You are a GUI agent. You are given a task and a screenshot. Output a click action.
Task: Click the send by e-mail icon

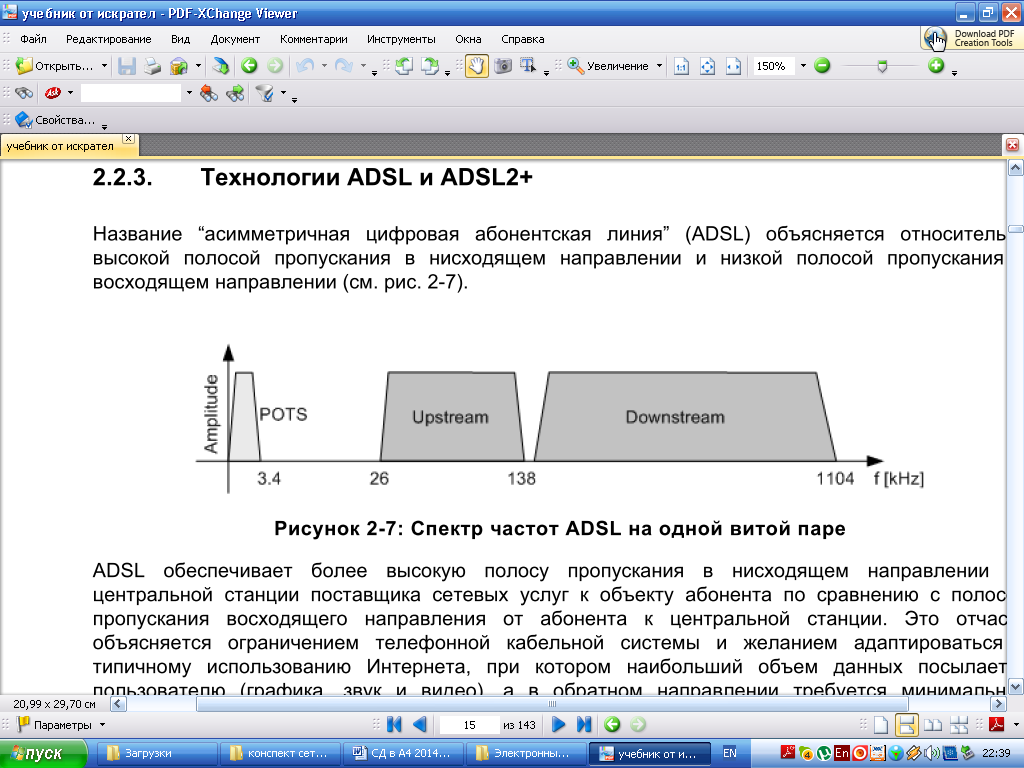click(x=179, y=66)
